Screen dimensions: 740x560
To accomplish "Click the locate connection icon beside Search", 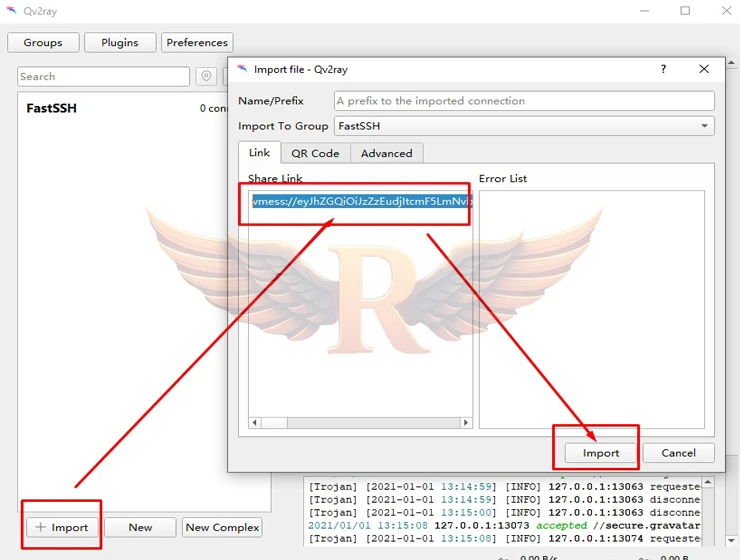I will pyautogui.click(x=206, y=77).
